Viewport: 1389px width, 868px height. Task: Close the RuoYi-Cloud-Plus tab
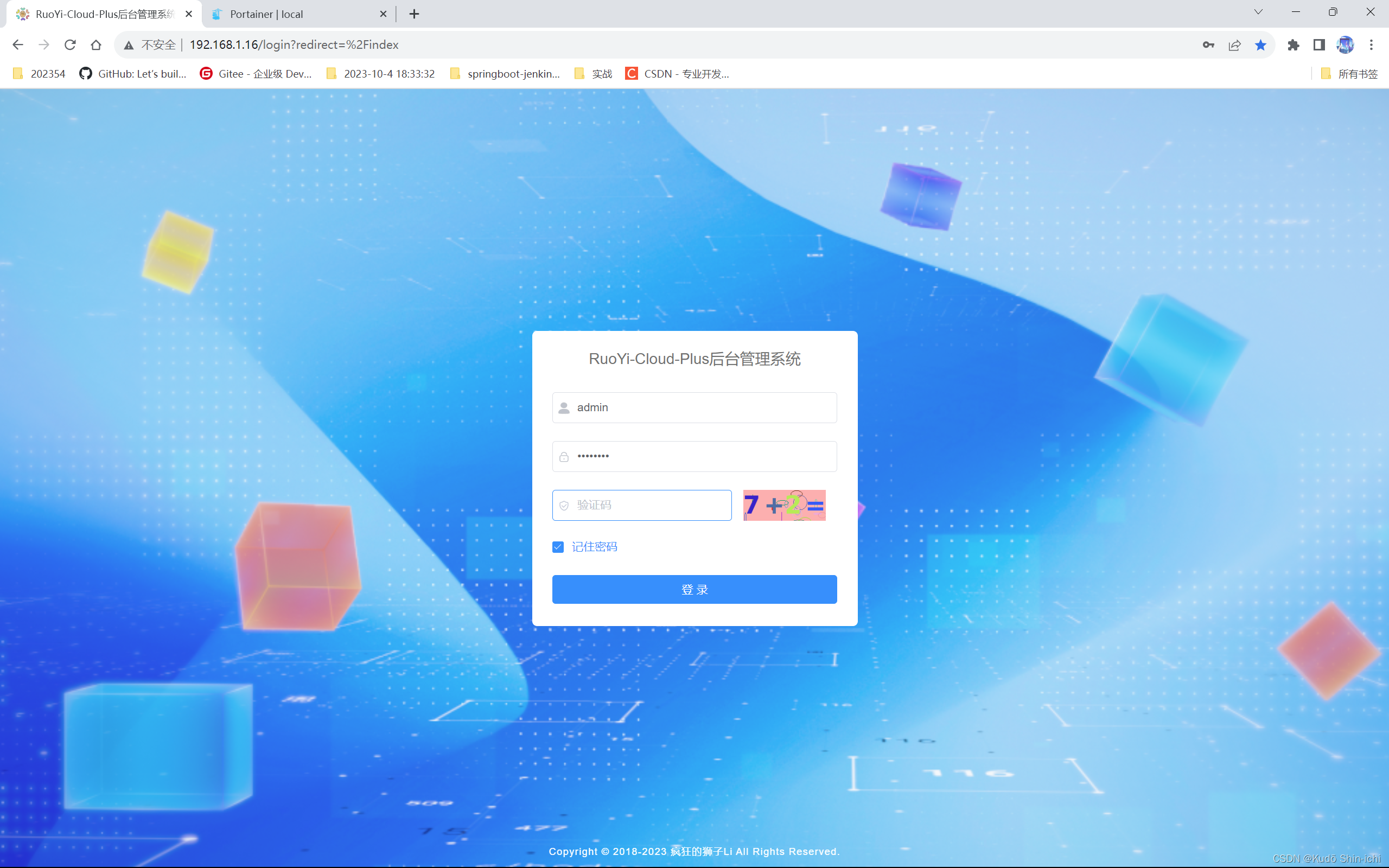coord(189,14)
